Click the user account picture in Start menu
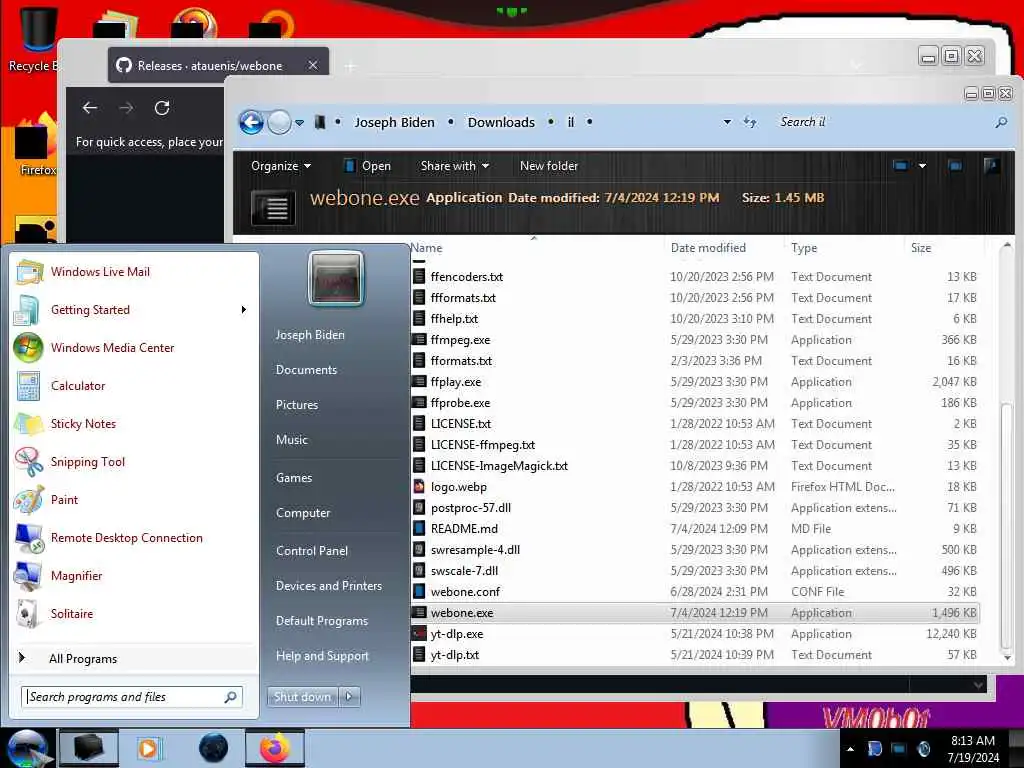The image size is (1024, 768). [x=336, y=278]
